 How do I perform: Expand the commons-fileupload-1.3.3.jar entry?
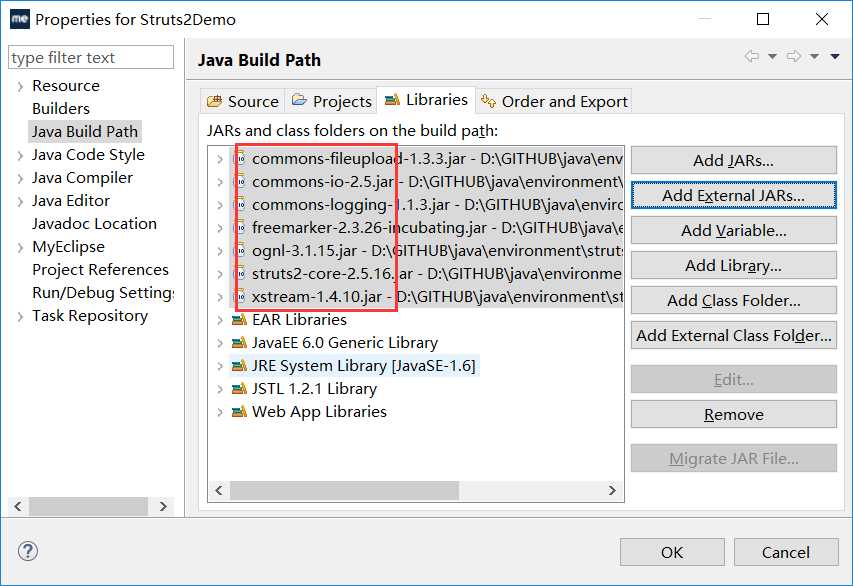pyautogui.click(x=220, y=159)
